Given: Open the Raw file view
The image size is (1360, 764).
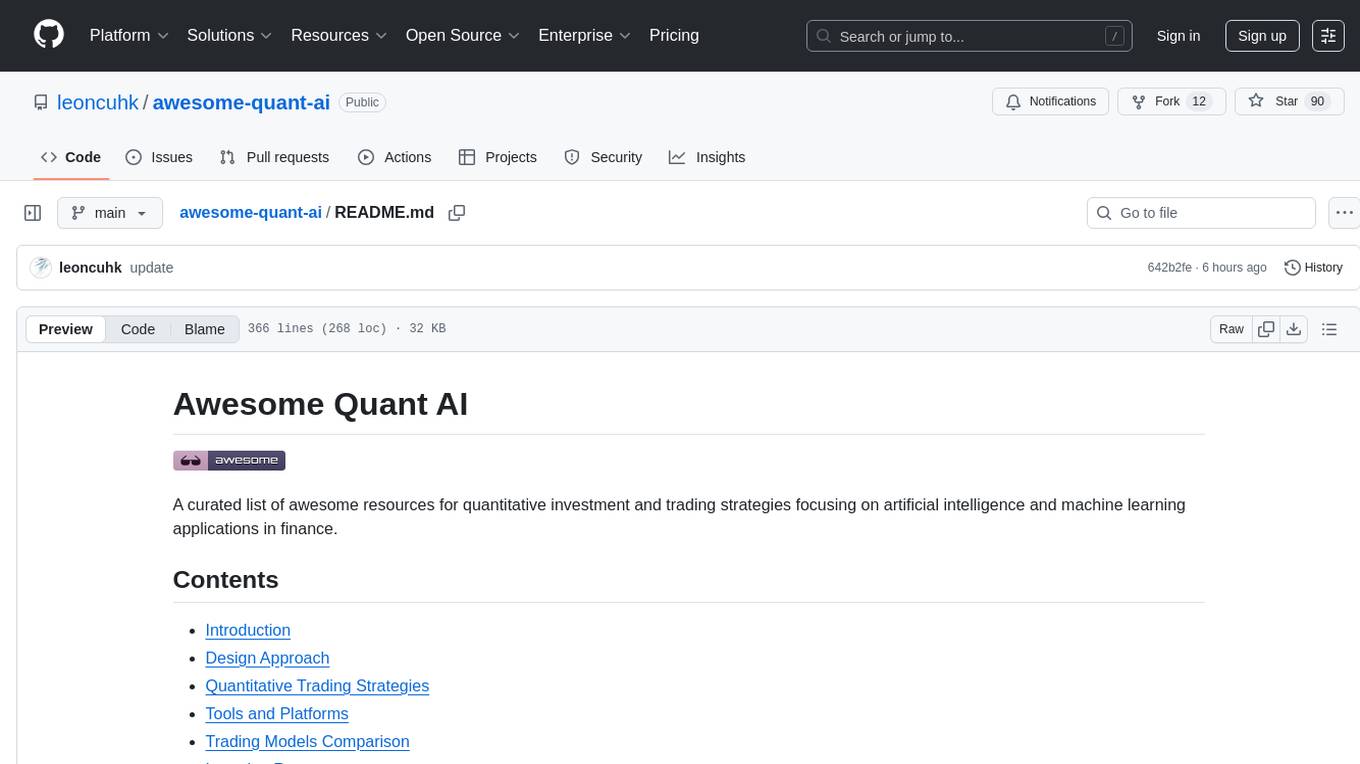Looking at the screenshot, I should (1231, 329).
